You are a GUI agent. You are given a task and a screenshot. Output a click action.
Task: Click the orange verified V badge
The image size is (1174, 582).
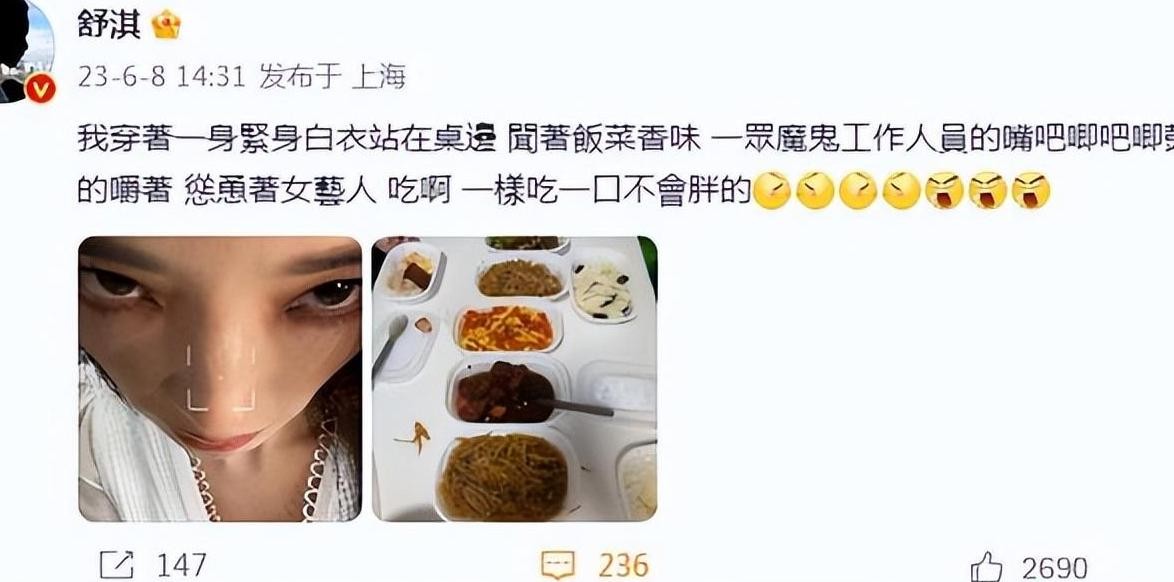click(x=40, y=91)
